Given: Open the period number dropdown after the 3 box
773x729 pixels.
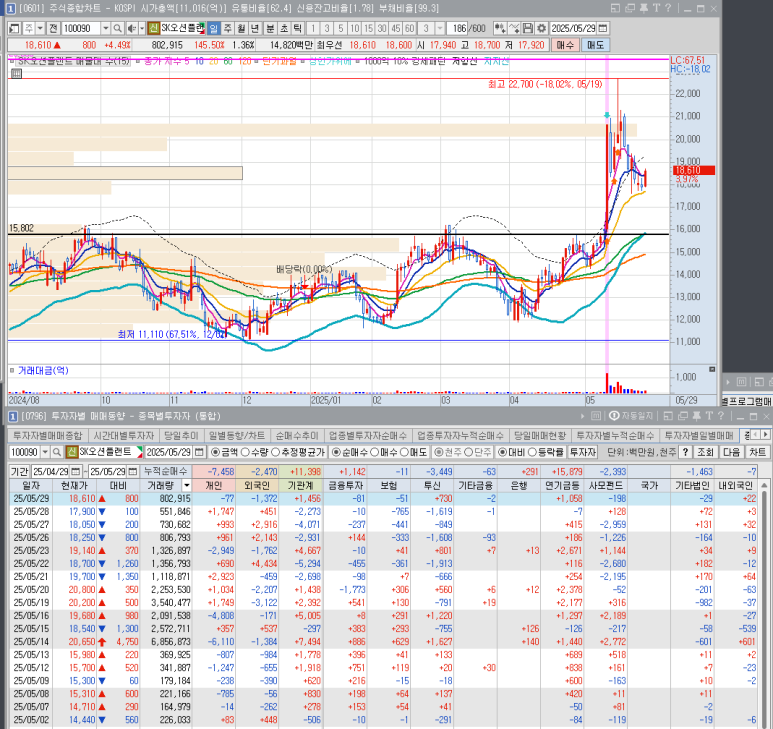Looking at the screenshot, I should 440,29.
